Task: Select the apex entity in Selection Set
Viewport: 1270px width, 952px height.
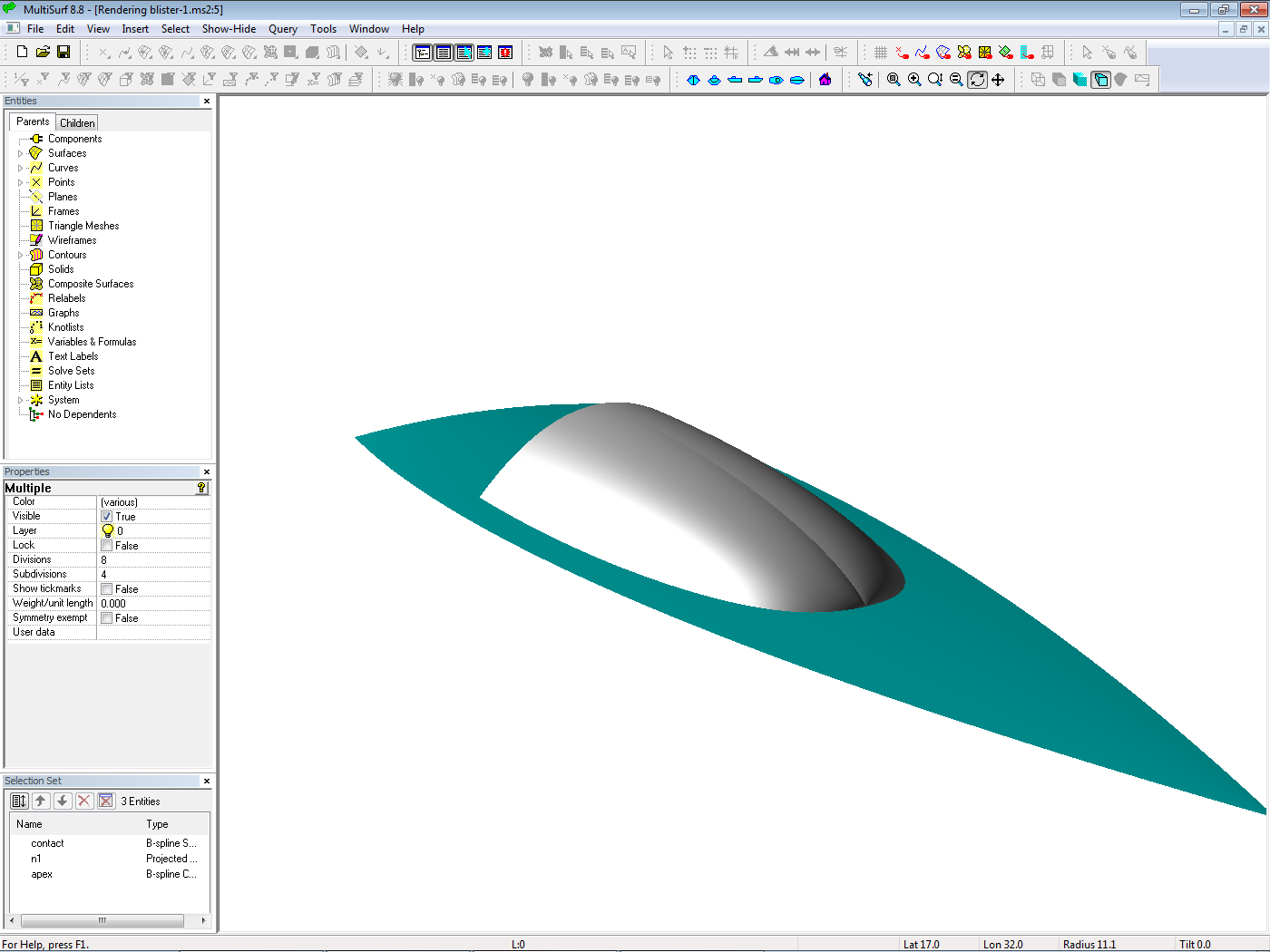Action: point(42,874)
